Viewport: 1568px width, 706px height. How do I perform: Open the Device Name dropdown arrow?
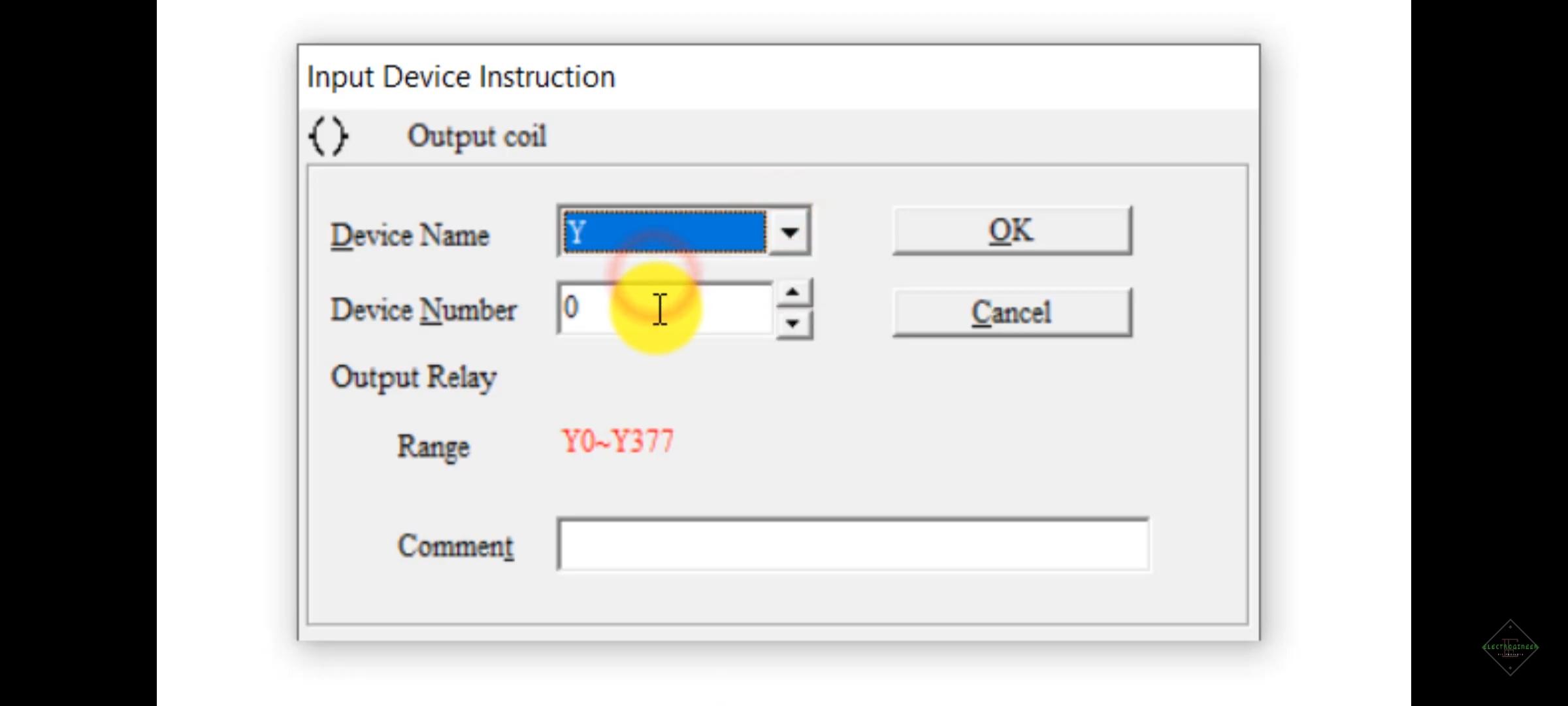[x=790, y=232]
